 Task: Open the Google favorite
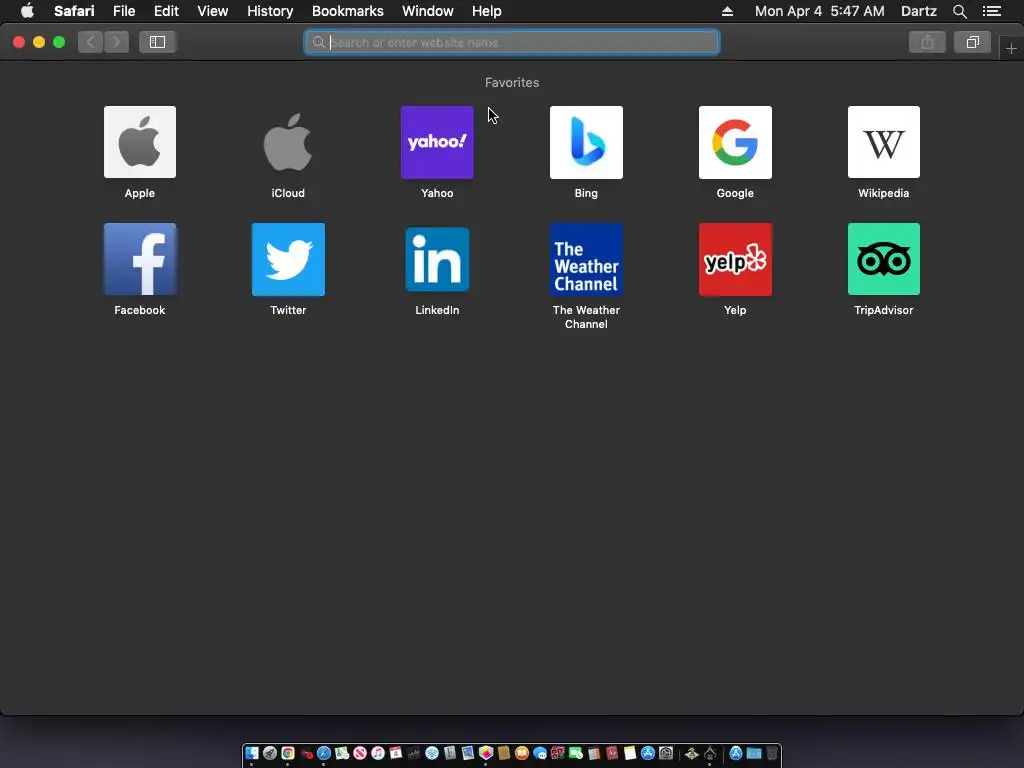735,142
